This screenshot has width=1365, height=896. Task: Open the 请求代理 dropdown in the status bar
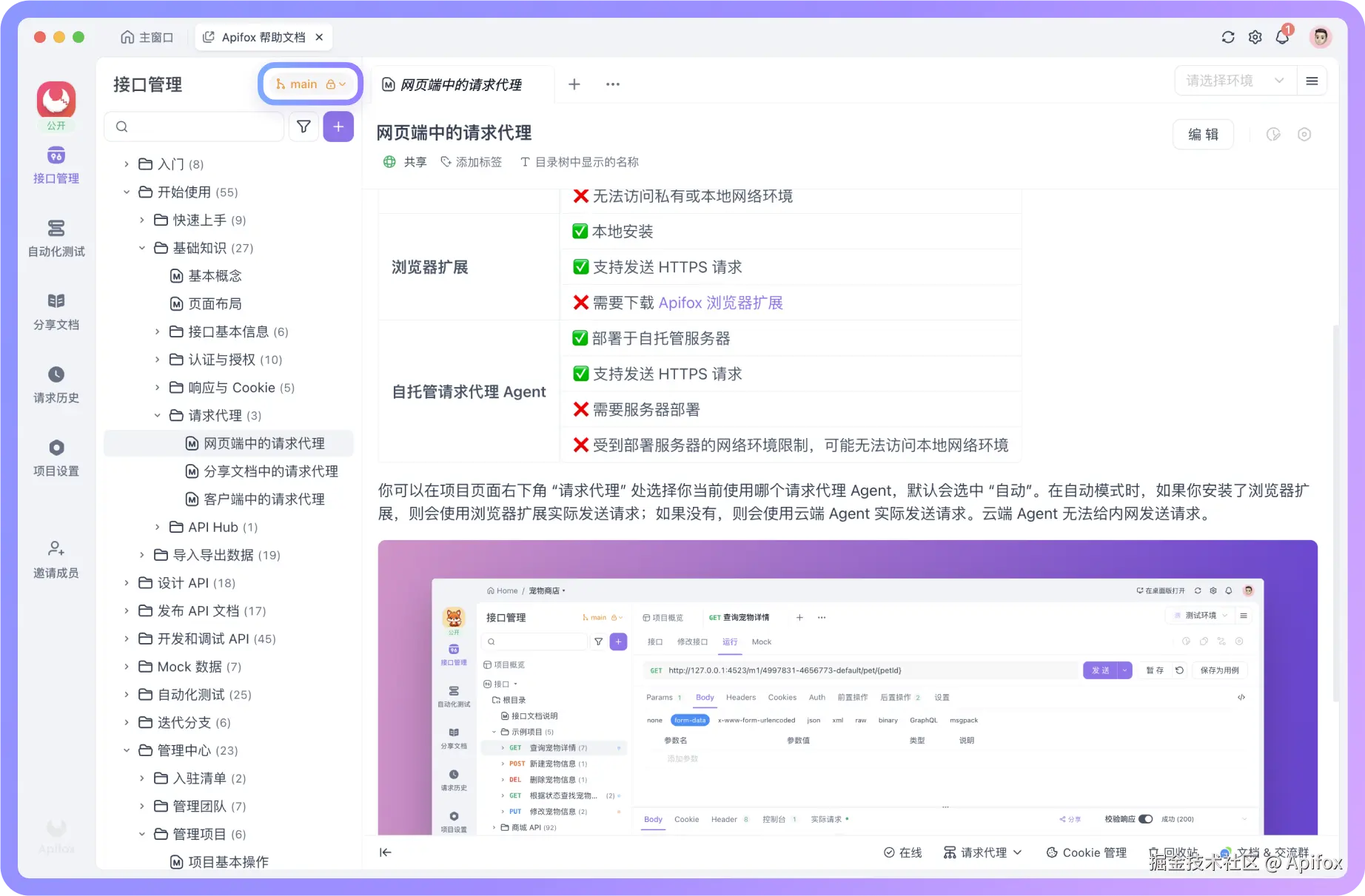(x=982, y=852)
